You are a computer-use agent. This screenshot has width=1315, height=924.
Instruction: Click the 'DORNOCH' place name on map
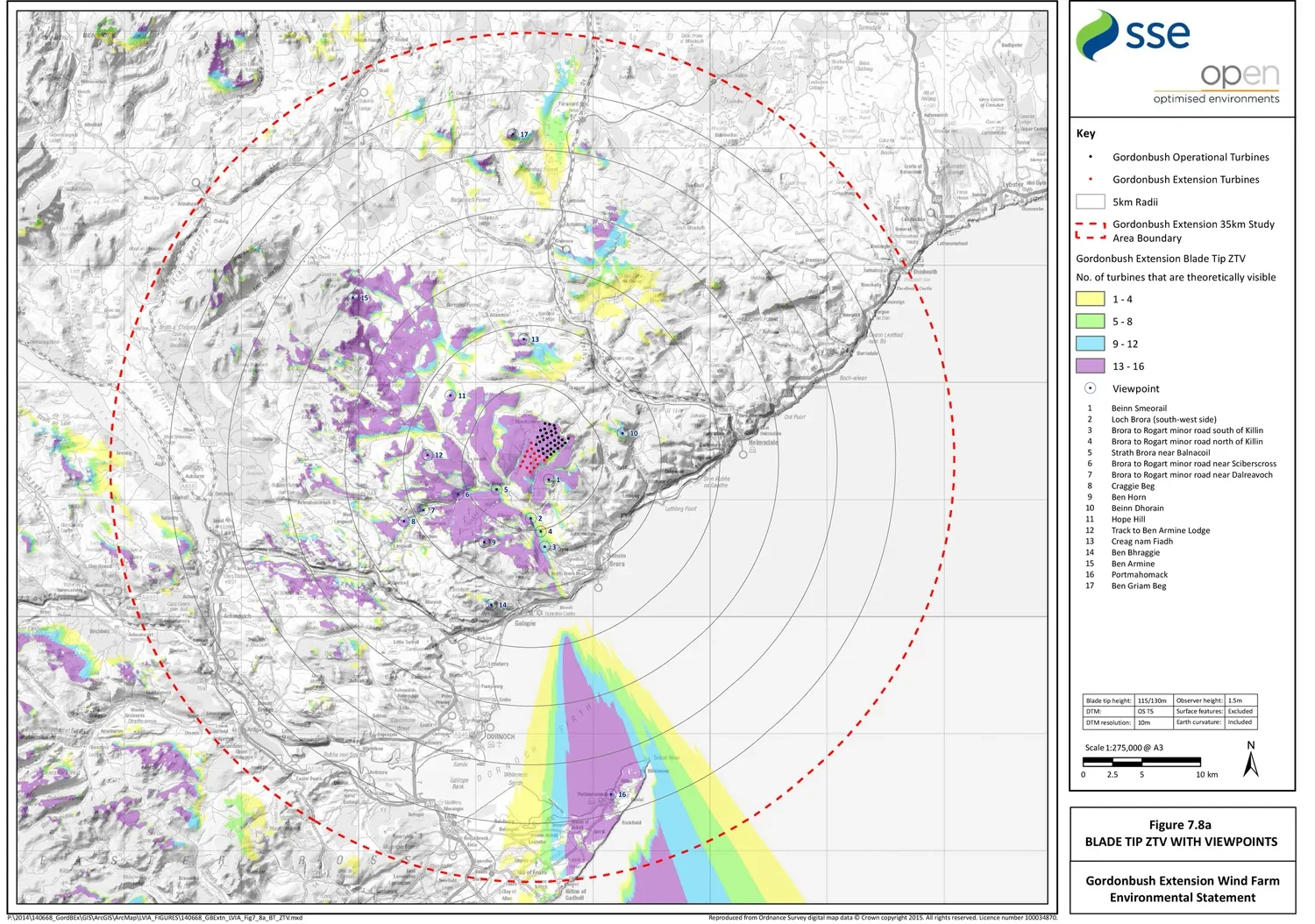click(x=501, y=737)
